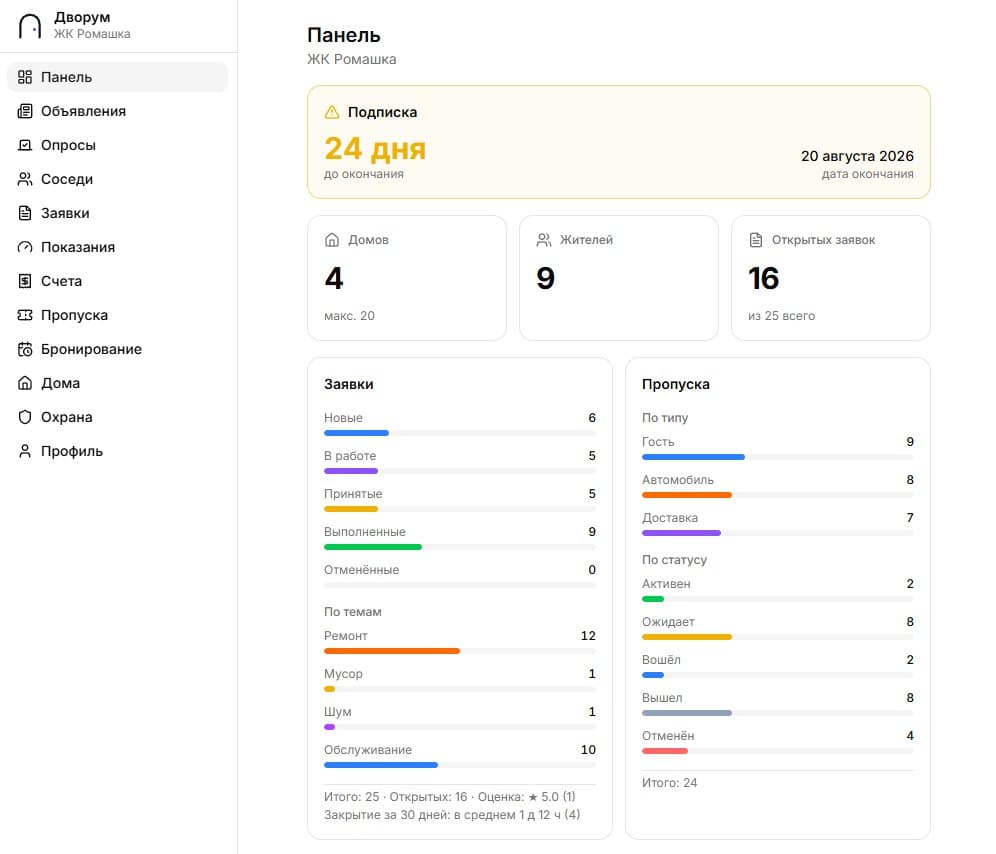The width and height of the screenshot is (996, 854).
Task: Open the Бронирование section
Action: pyautogui.click(x=118, y=349)
